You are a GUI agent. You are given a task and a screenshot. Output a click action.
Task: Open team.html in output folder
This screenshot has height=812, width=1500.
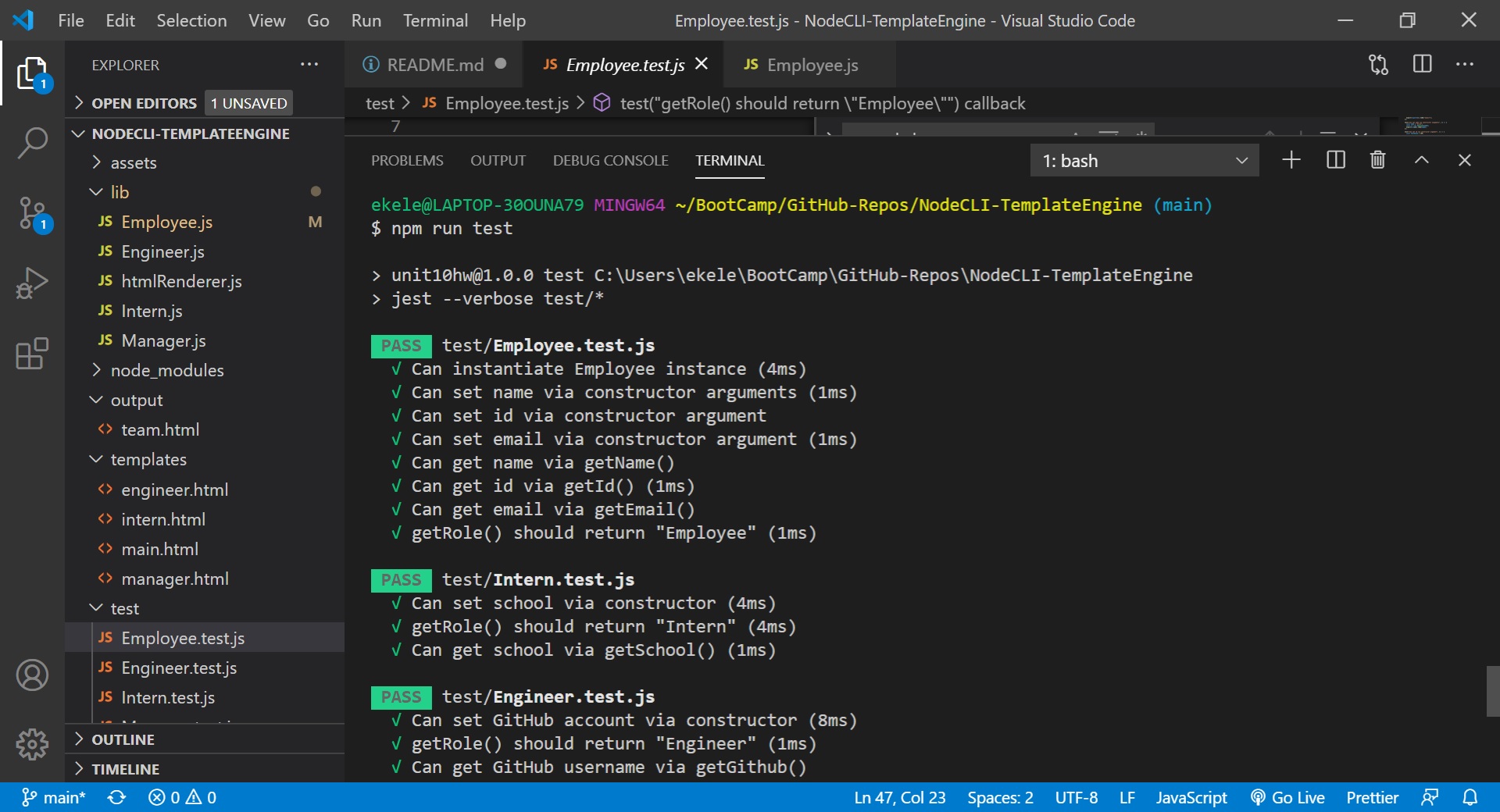tap(205, 429)
